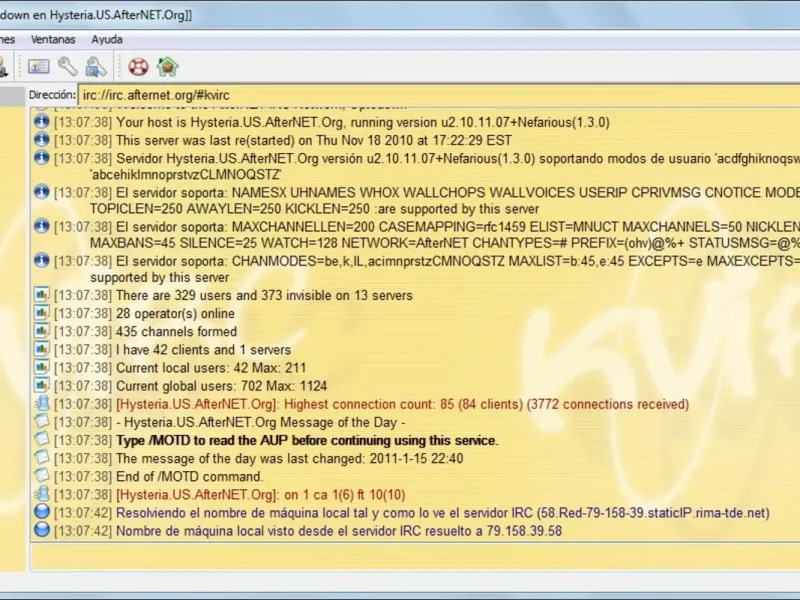Click the blue globe icon beside 'Resolviendo el nombre'
This screenshot has width=800, height=600.
coord(42,512)
